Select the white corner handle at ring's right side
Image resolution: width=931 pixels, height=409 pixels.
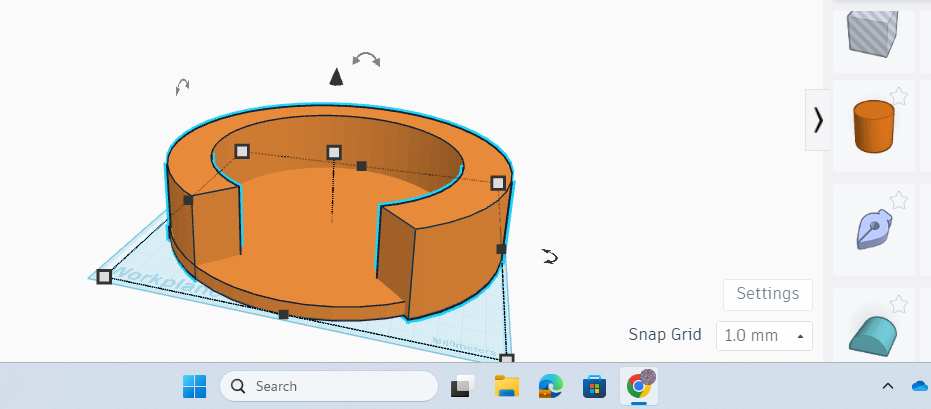pyautogui.click(x=498, y=183)
